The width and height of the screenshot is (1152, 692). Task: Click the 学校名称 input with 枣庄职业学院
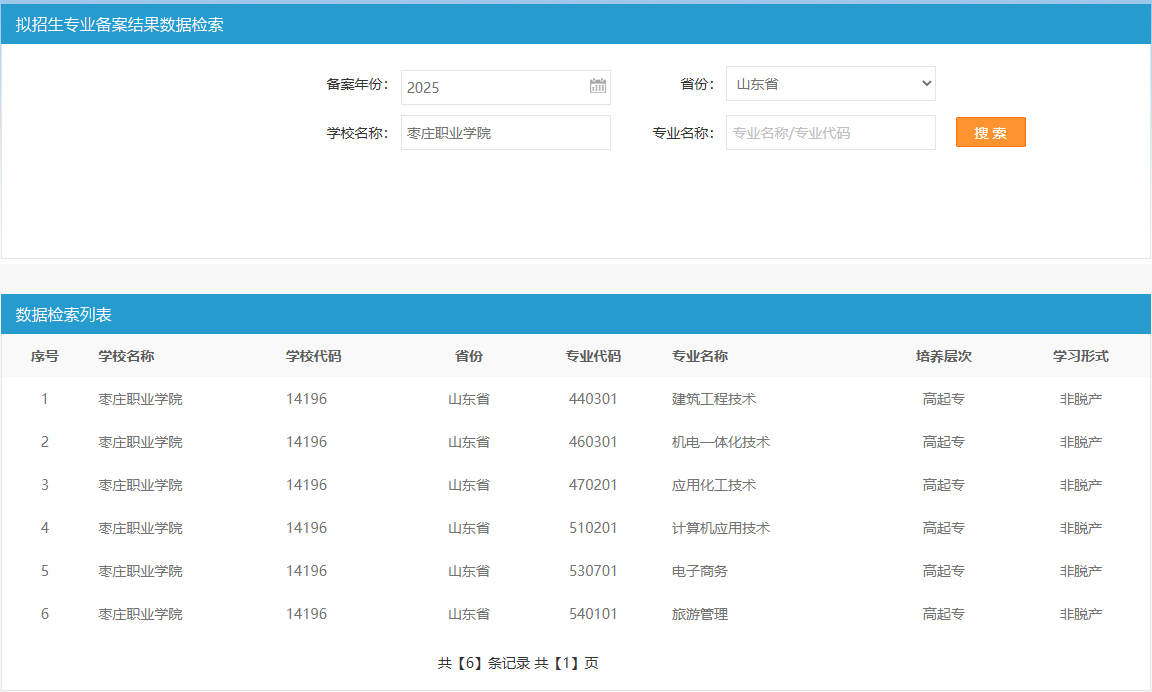point(505,133)
